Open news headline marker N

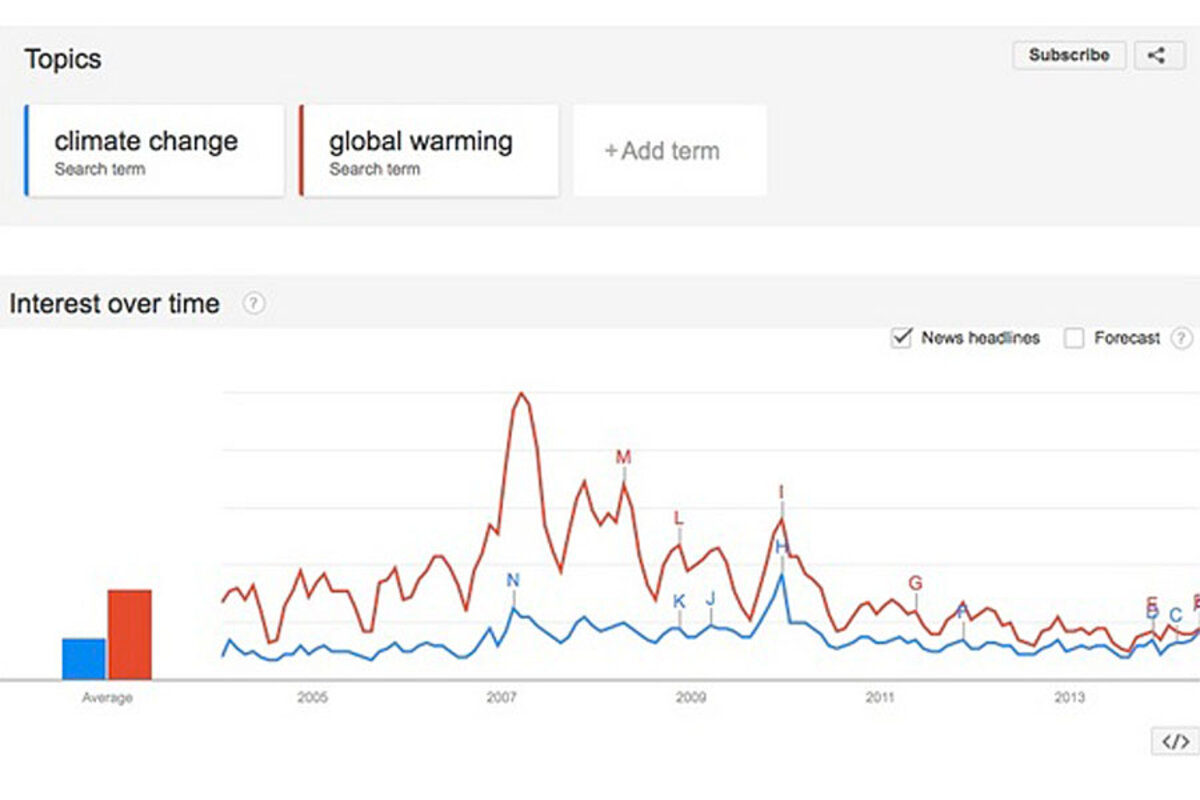pyautogui.click(x=513, y=580)
